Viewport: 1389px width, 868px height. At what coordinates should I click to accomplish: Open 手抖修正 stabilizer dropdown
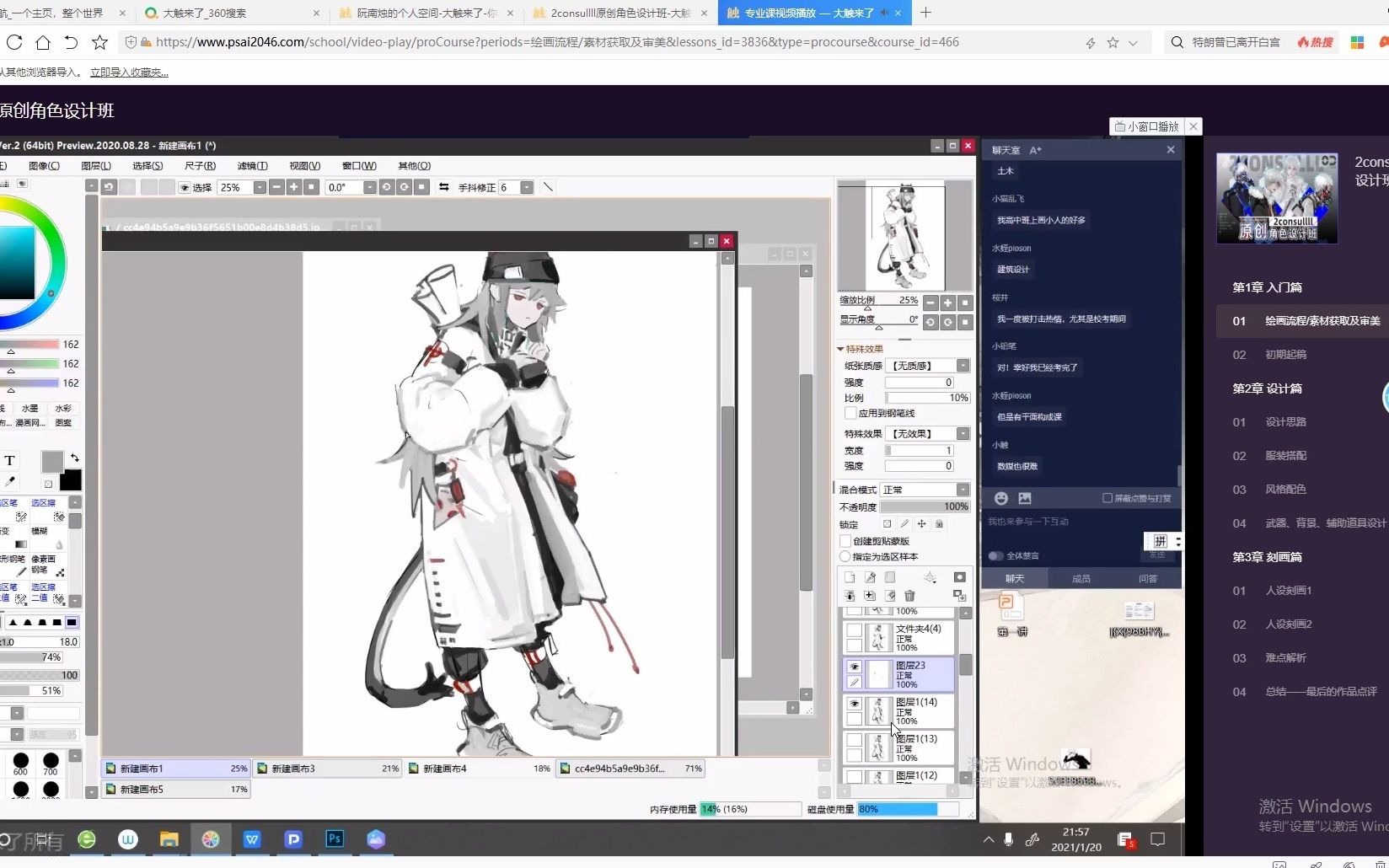tap(527, 187)
